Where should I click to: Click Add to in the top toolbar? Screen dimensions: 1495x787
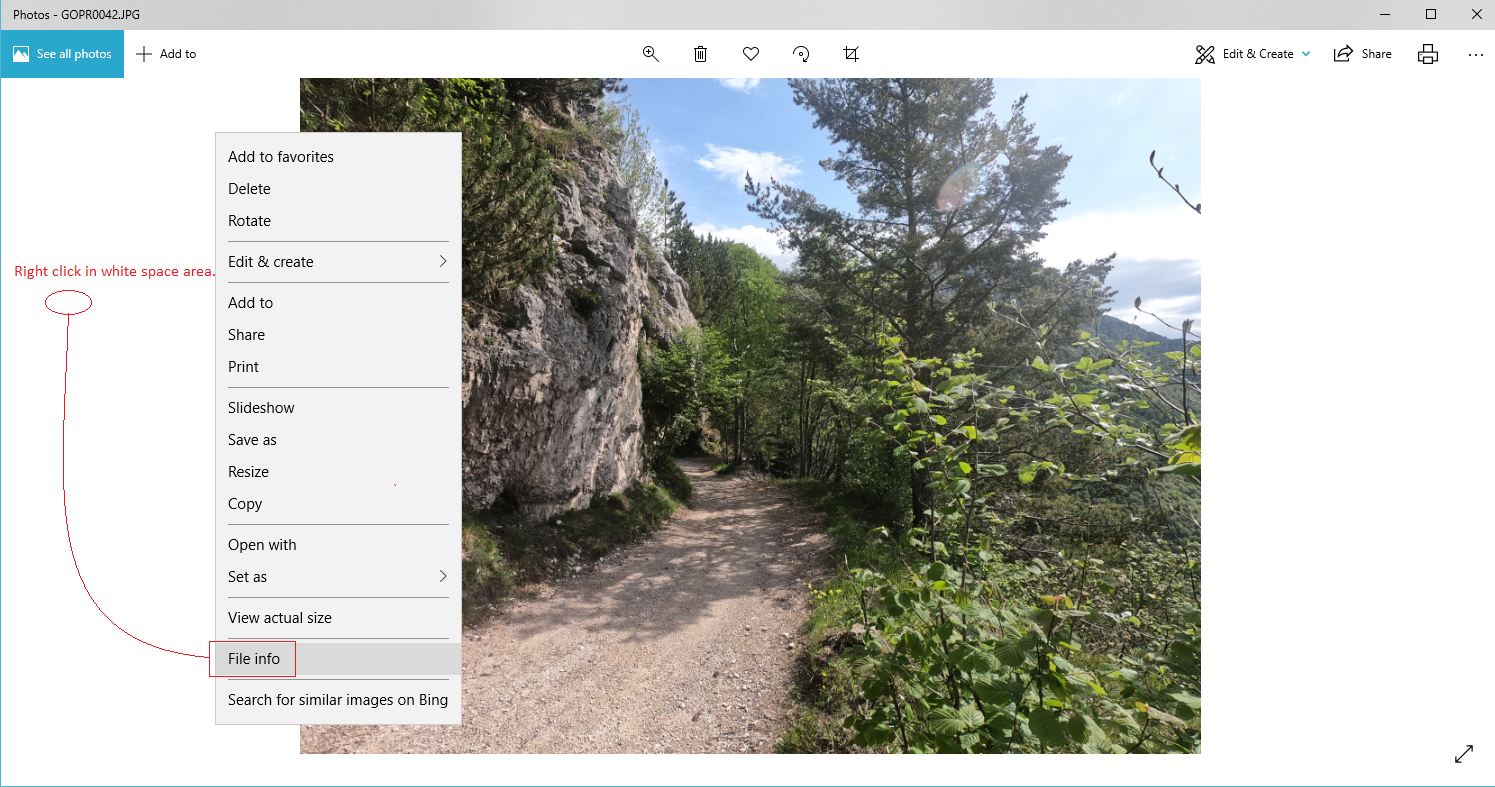click(x=166, y=54)
